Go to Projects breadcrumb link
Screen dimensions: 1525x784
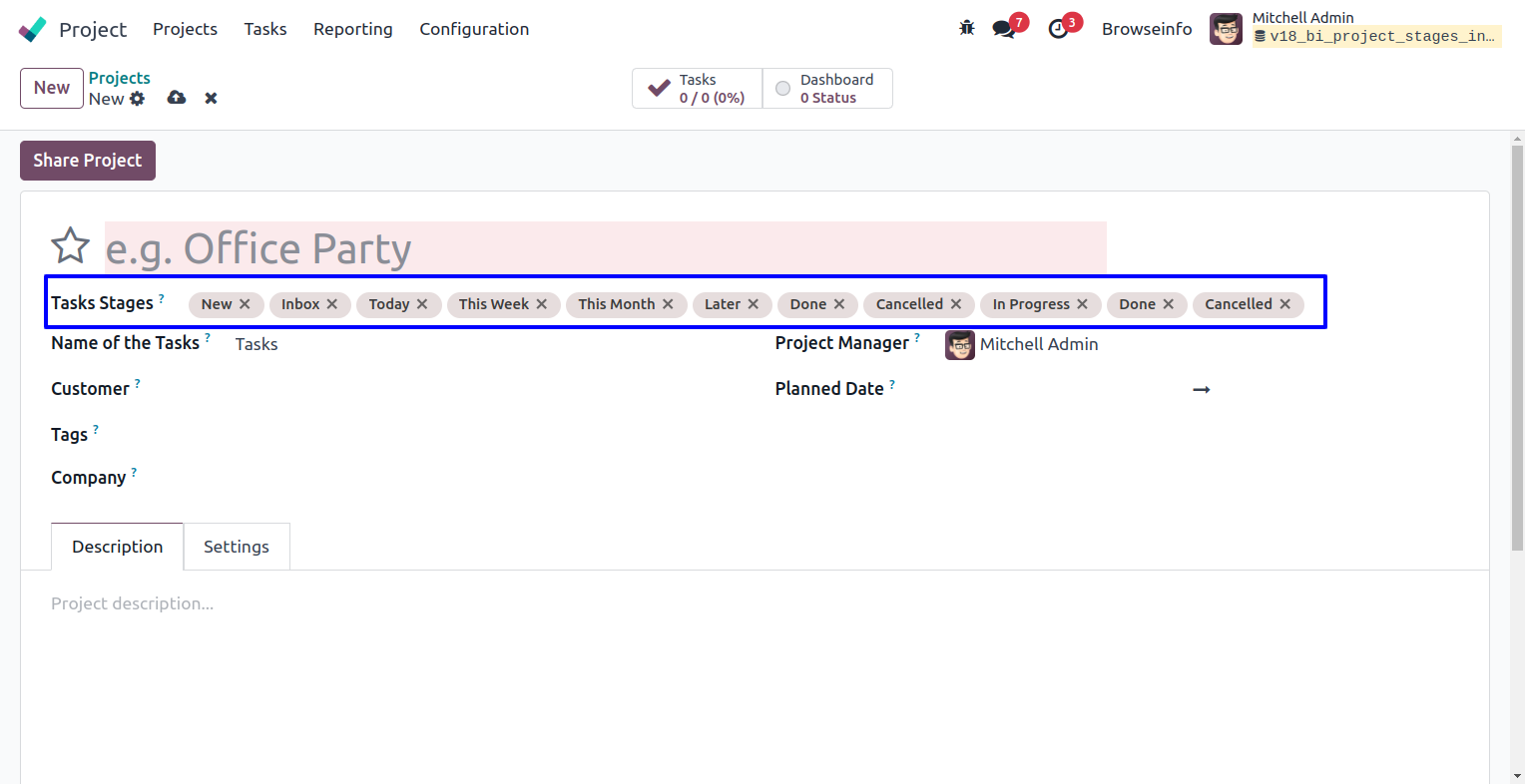(x=119, y=78)
